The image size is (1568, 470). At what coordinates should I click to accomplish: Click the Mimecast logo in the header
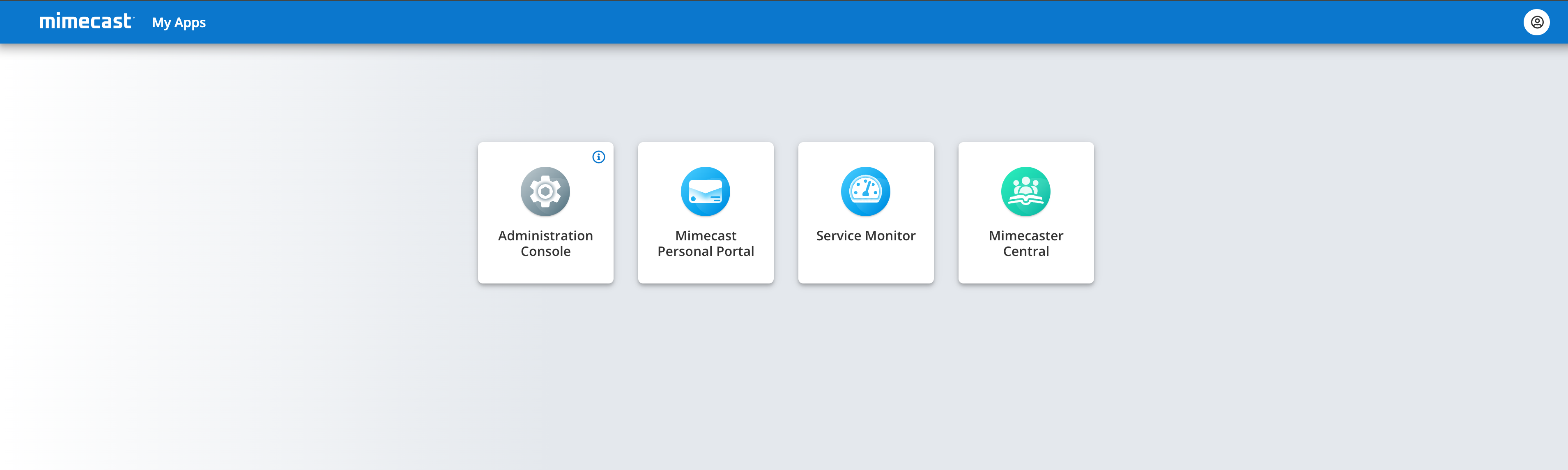pos(86,21)
